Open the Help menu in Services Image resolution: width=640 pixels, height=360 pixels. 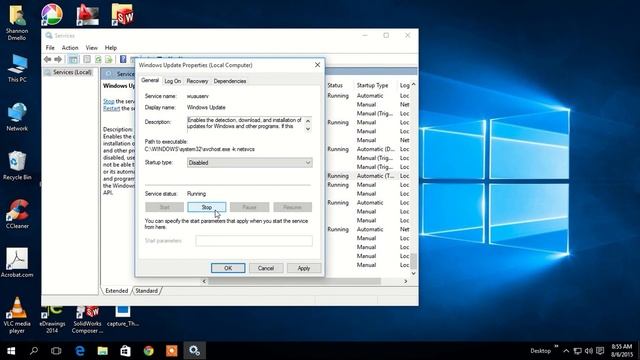111,48
